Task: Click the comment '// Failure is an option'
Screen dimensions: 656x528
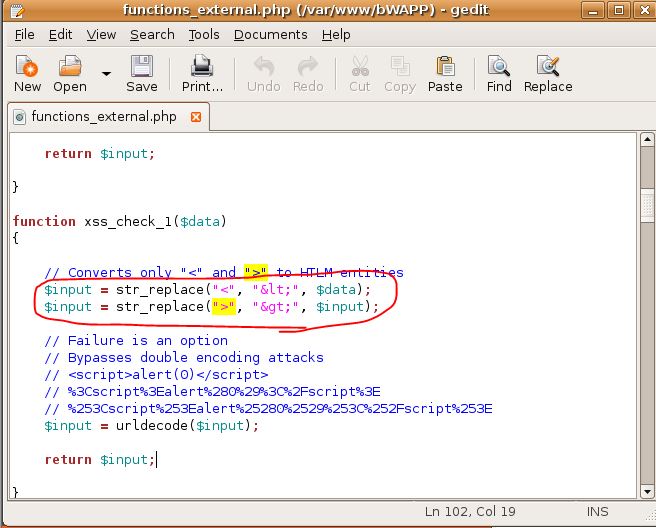Action: (x=136, y=341)
